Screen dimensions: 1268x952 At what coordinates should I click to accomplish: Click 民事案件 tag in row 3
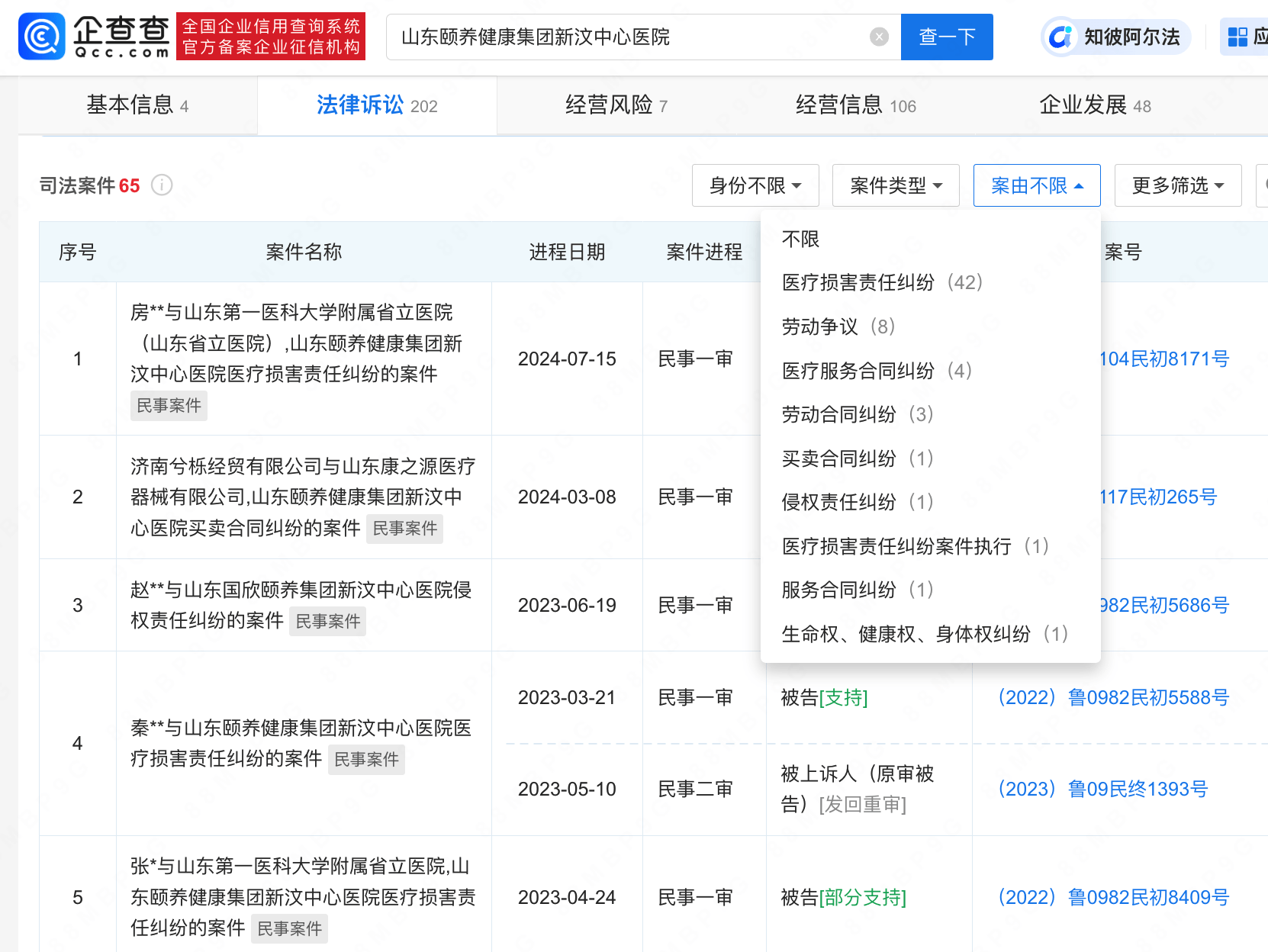[x=328, y=621]
